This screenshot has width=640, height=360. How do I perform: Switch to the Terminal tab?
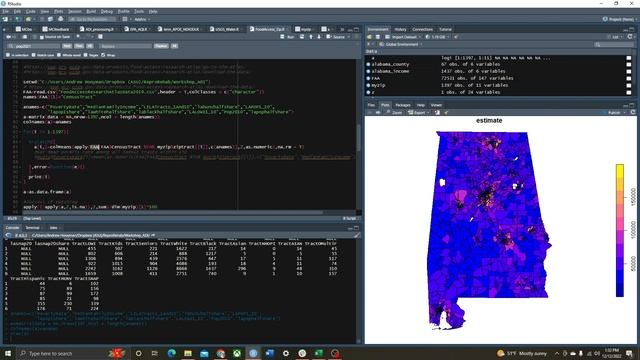33,228
